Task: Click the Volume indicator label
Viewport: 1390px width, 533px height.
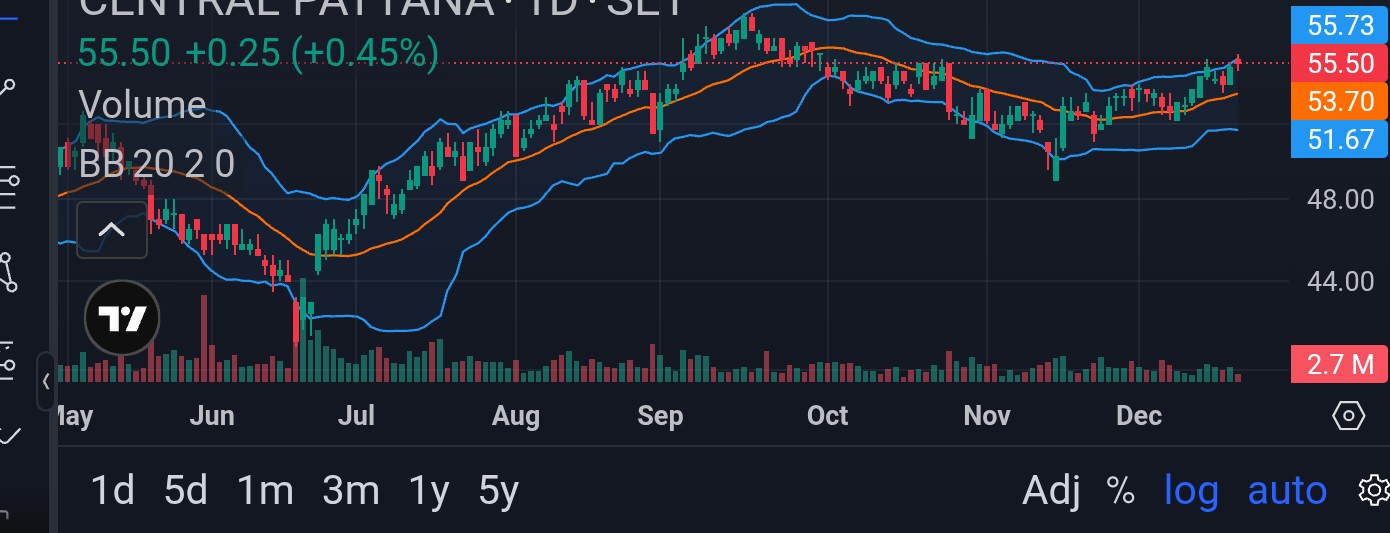Action: 142,105
